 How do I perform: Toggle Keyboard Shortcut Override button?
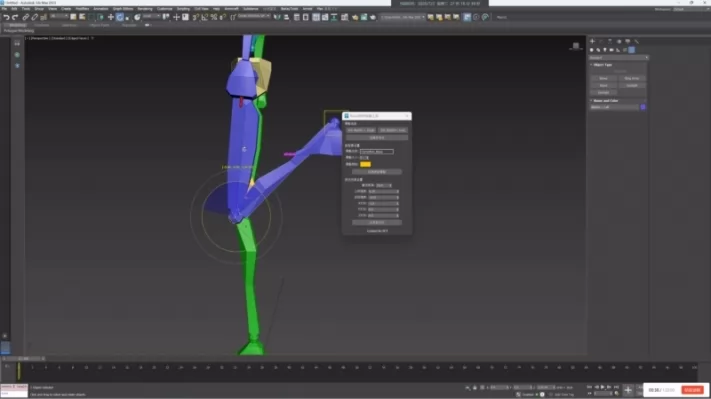(185, 17)
